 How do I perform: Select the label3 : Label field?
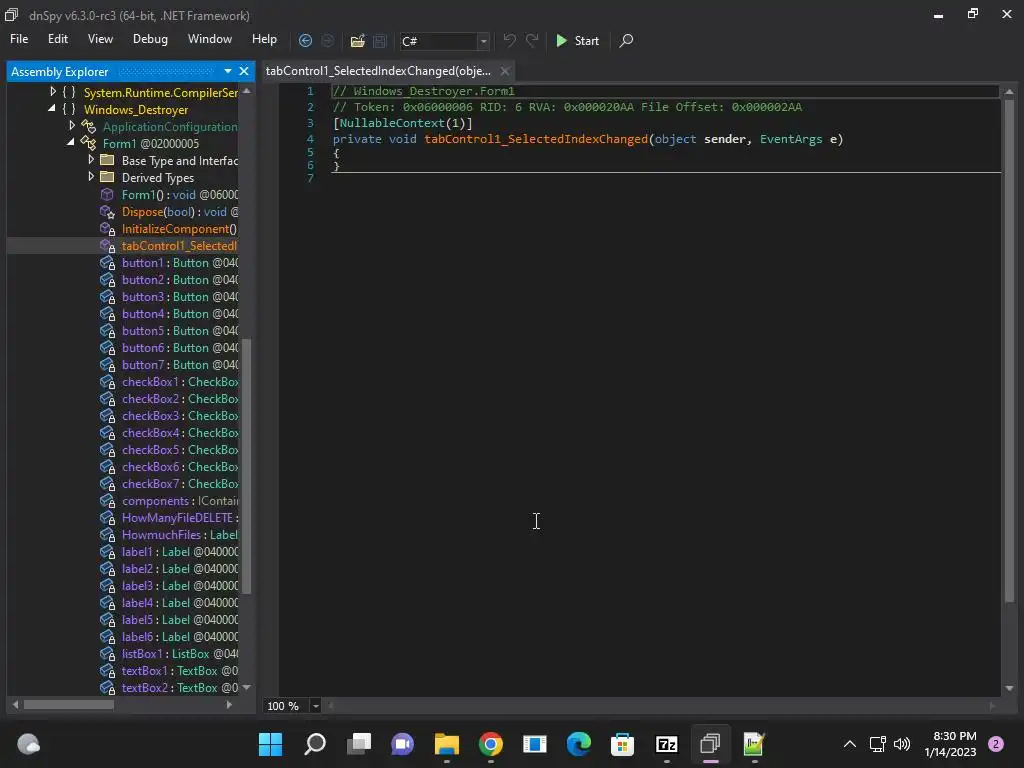click(180, 586)
